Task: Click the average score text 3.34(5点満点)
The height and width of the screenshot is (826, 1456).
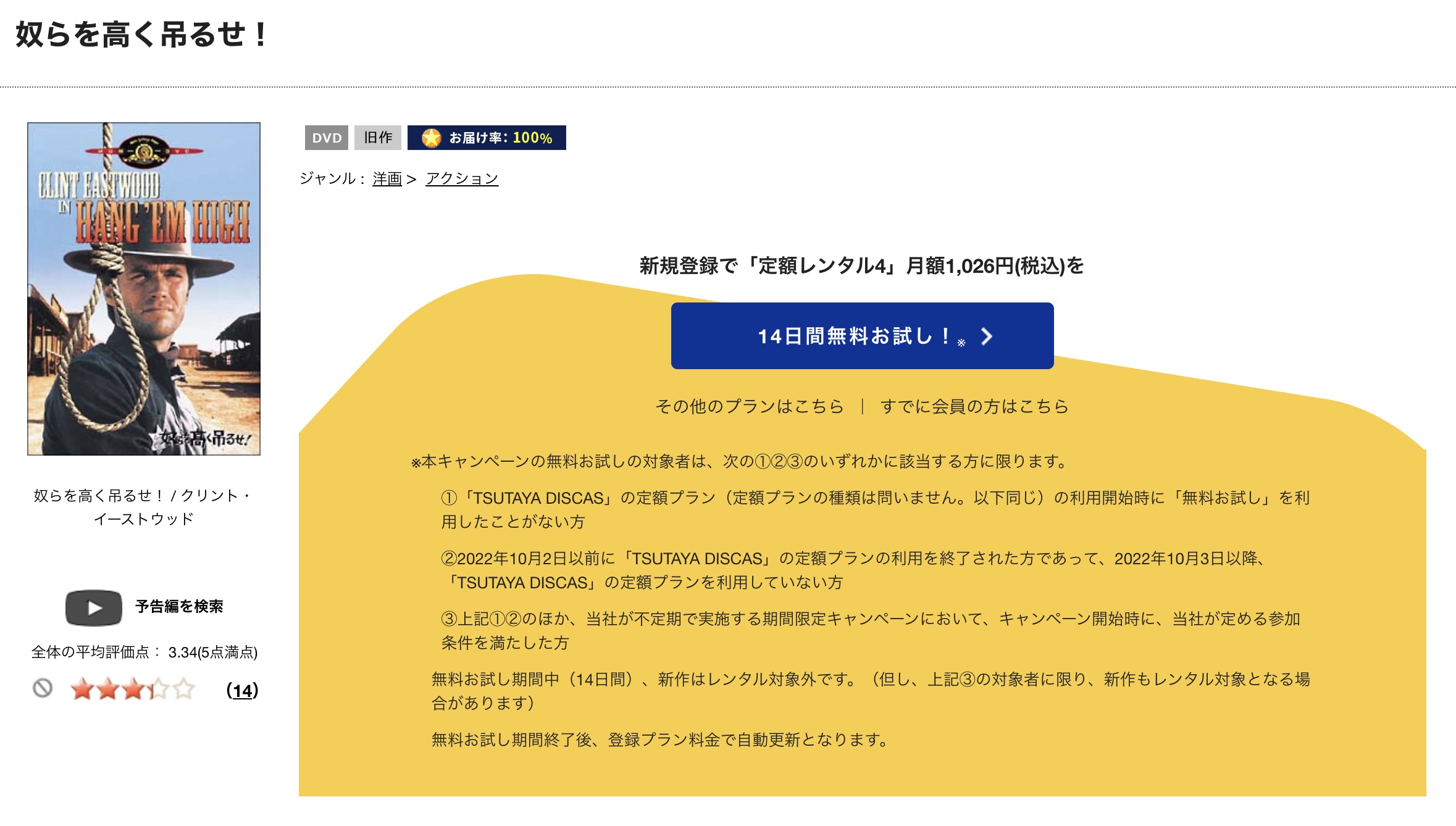Action: (213, 653)
